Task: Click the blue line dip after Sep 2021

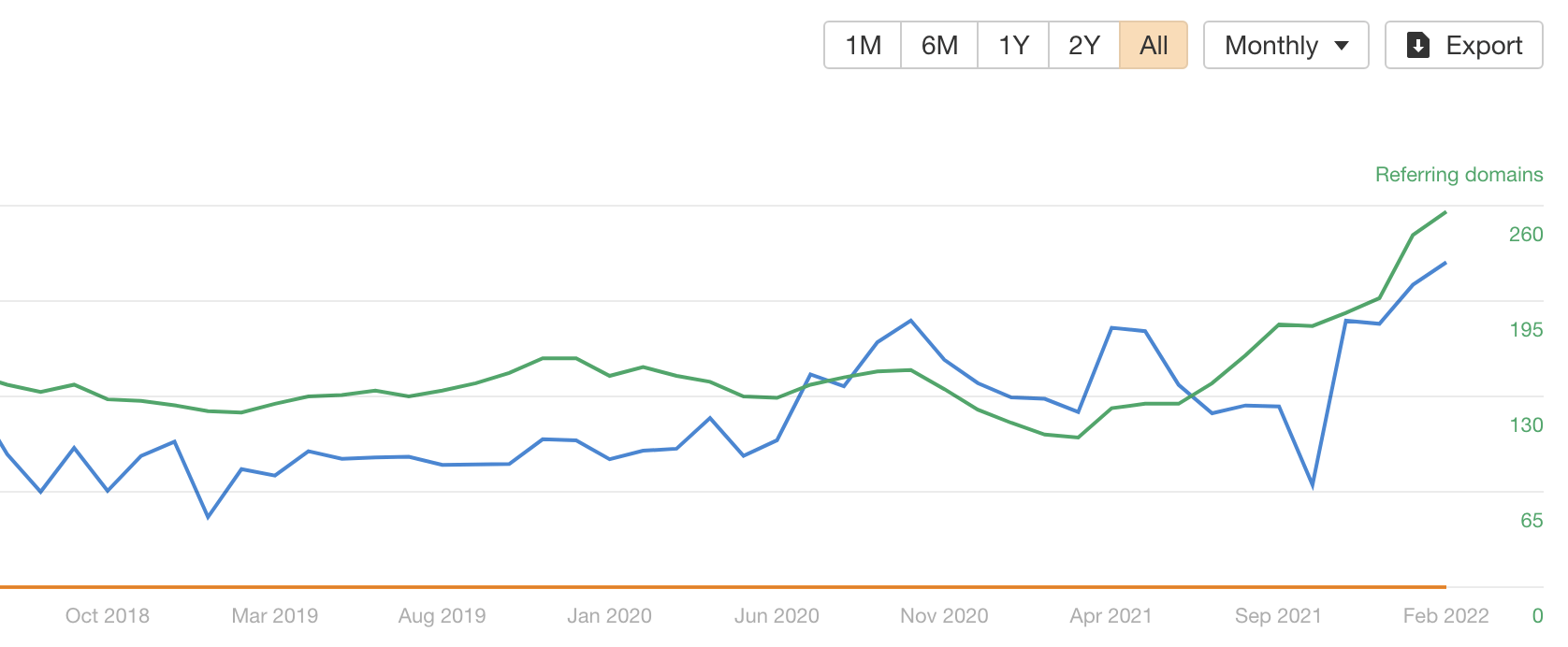Action: [1313, 486]
